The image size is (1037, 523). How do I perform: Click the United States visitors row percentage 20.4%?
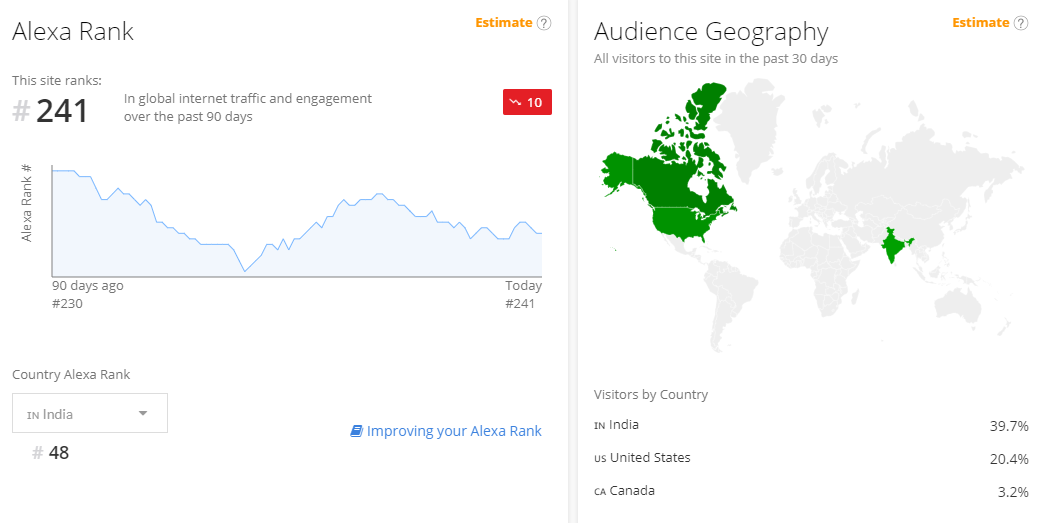click(1009, 459)
